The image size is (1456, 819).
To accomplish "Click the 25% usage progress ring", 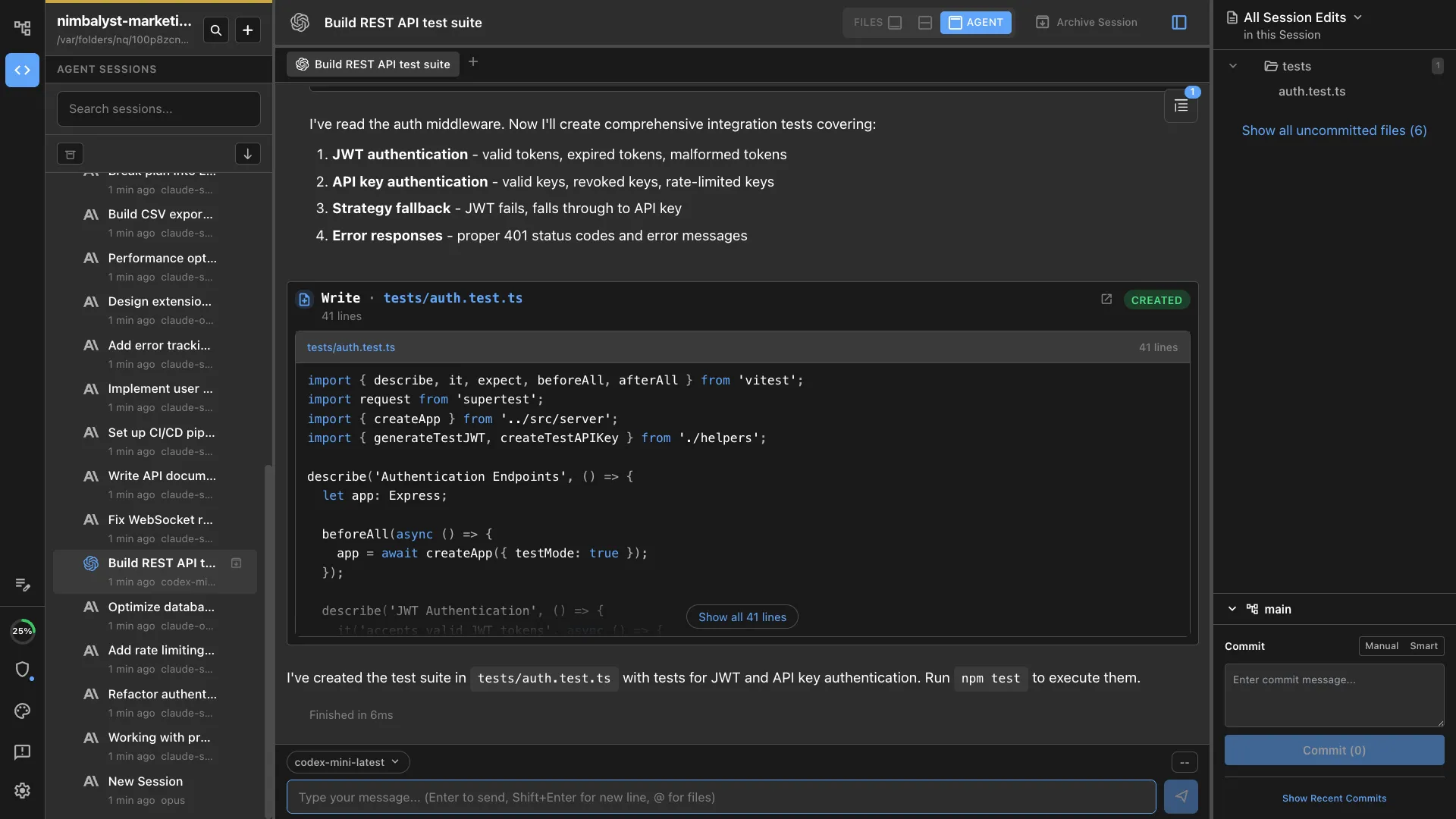I will 23,630.
